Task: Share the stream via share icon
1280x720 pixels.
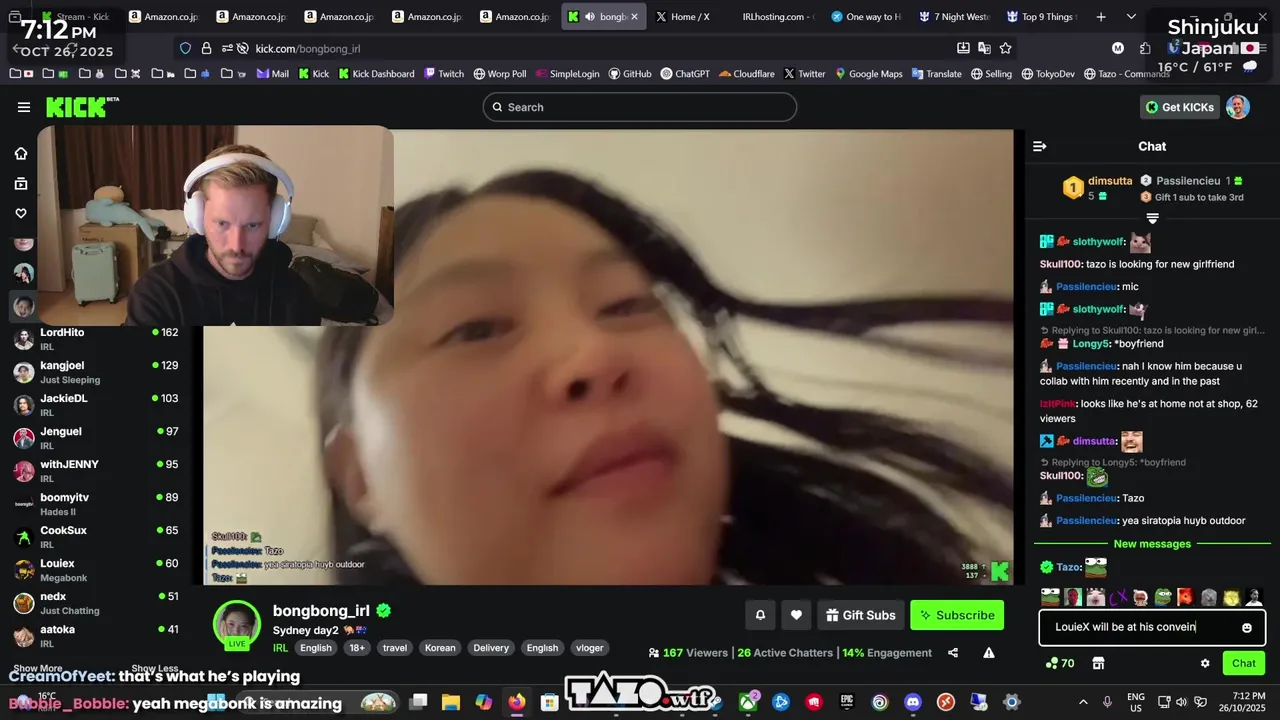Action: pyautogui.click(x=953, y=653)
